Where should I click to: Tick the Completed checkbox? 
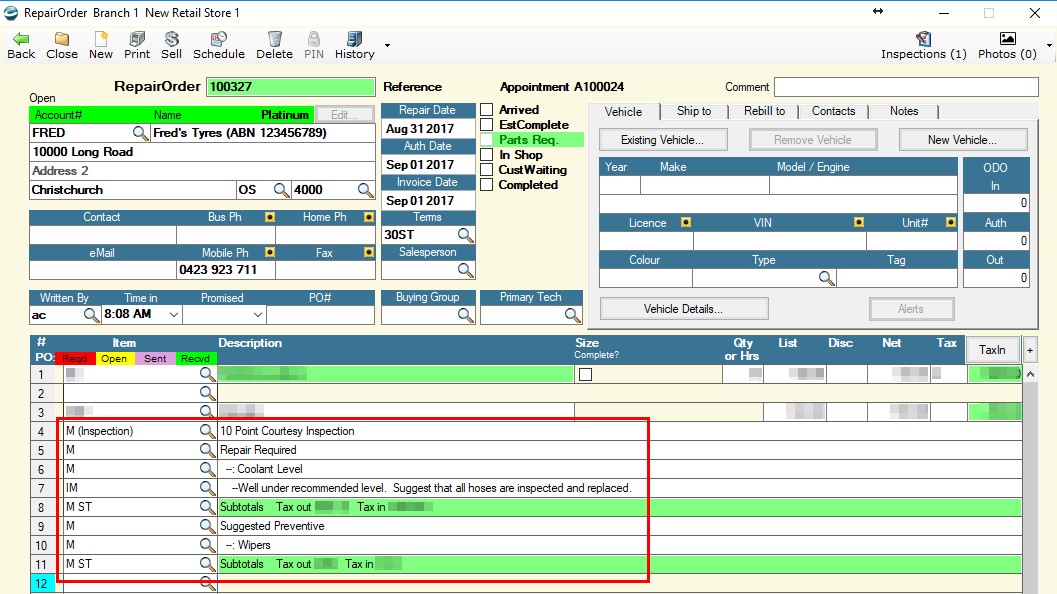point(486,184)
